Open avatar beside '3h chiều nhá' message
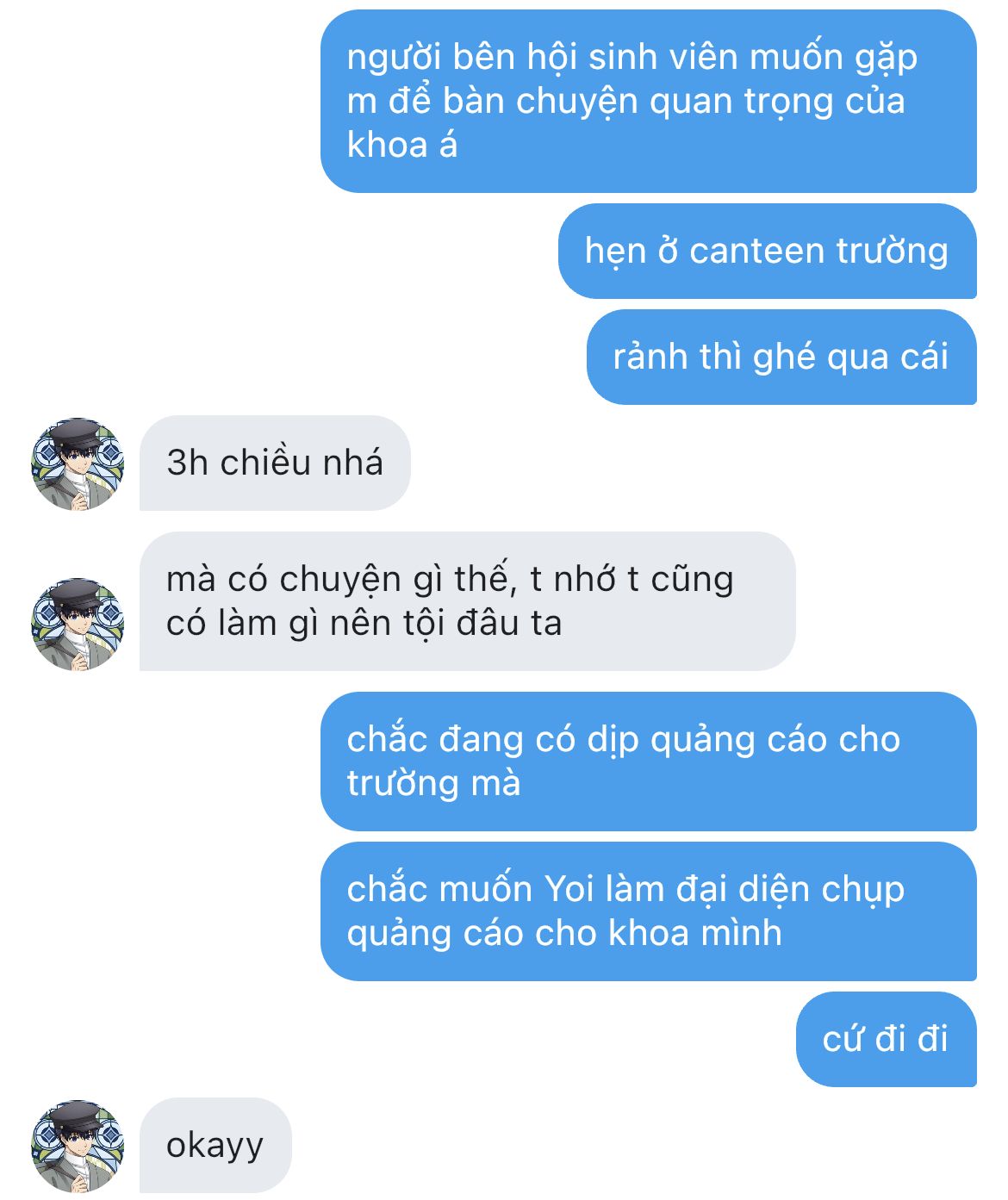This screenshot has height=1200, width=1008. tap(78, 463)
